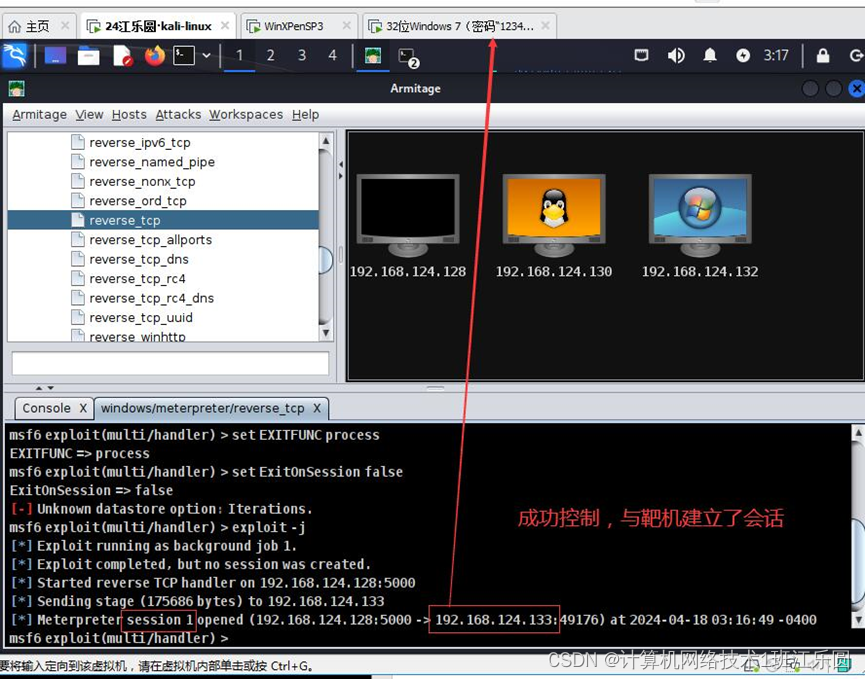Select the reverse_ord_tcp payload
865x679 pixels.
pyautogui.click(x=137, y=200)
